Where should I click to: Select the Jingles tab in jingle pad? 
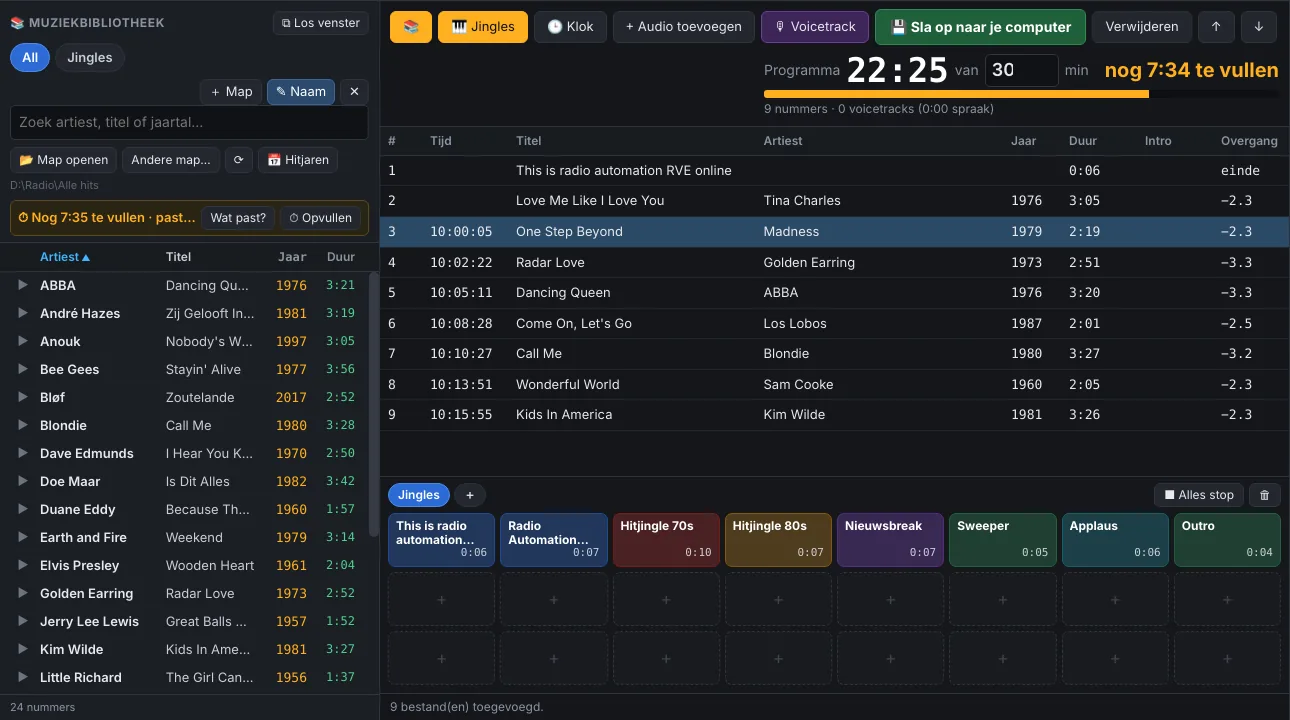point(419,495)
